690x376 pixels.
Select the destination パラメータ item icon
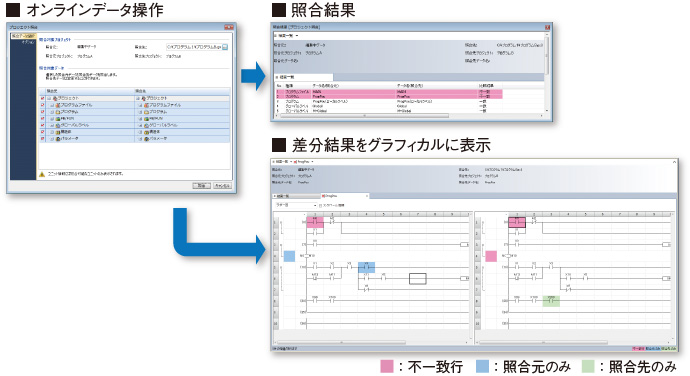tap(147, 139)
